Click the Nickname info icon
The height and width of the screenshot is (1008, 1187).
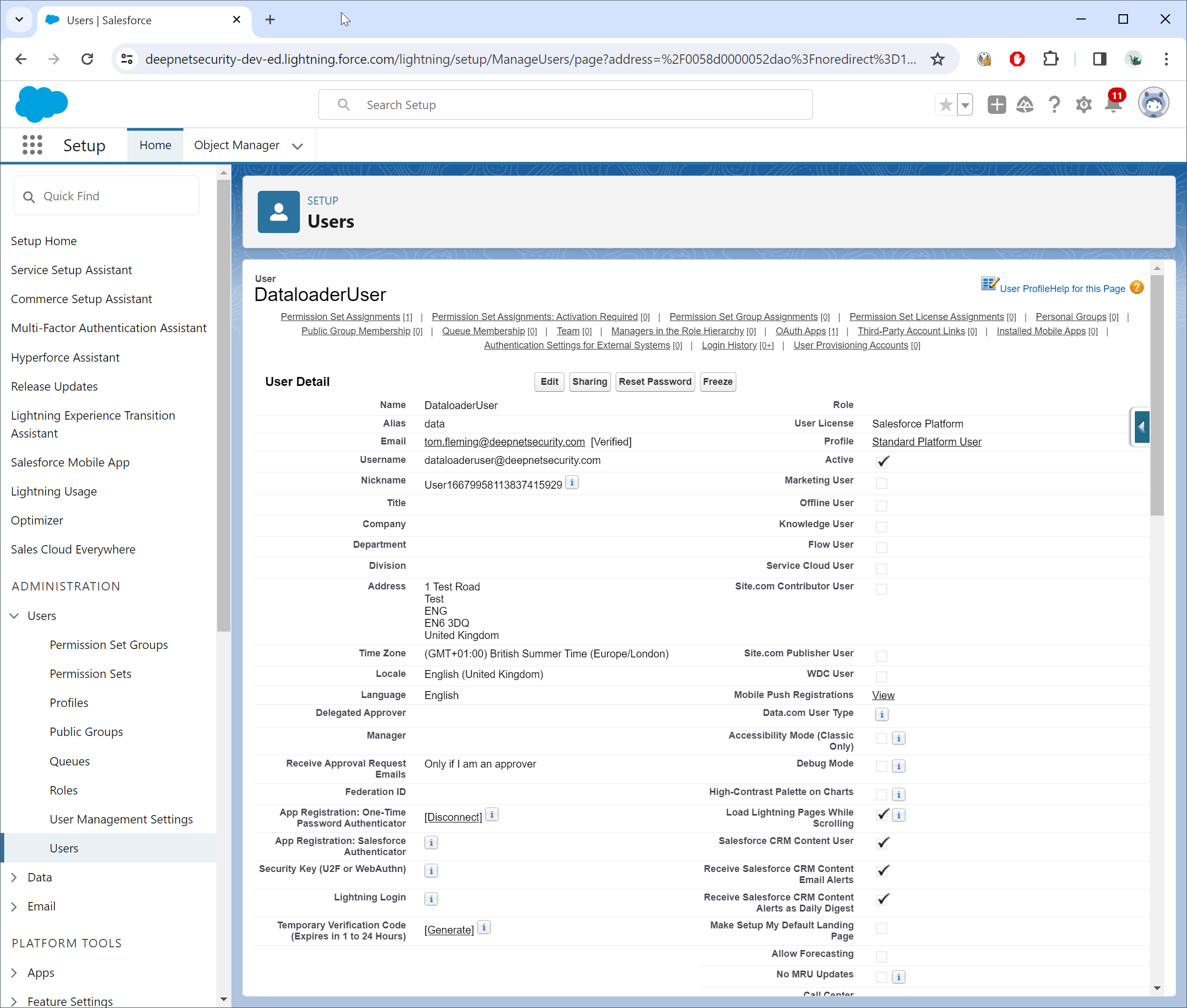point(572,482)
